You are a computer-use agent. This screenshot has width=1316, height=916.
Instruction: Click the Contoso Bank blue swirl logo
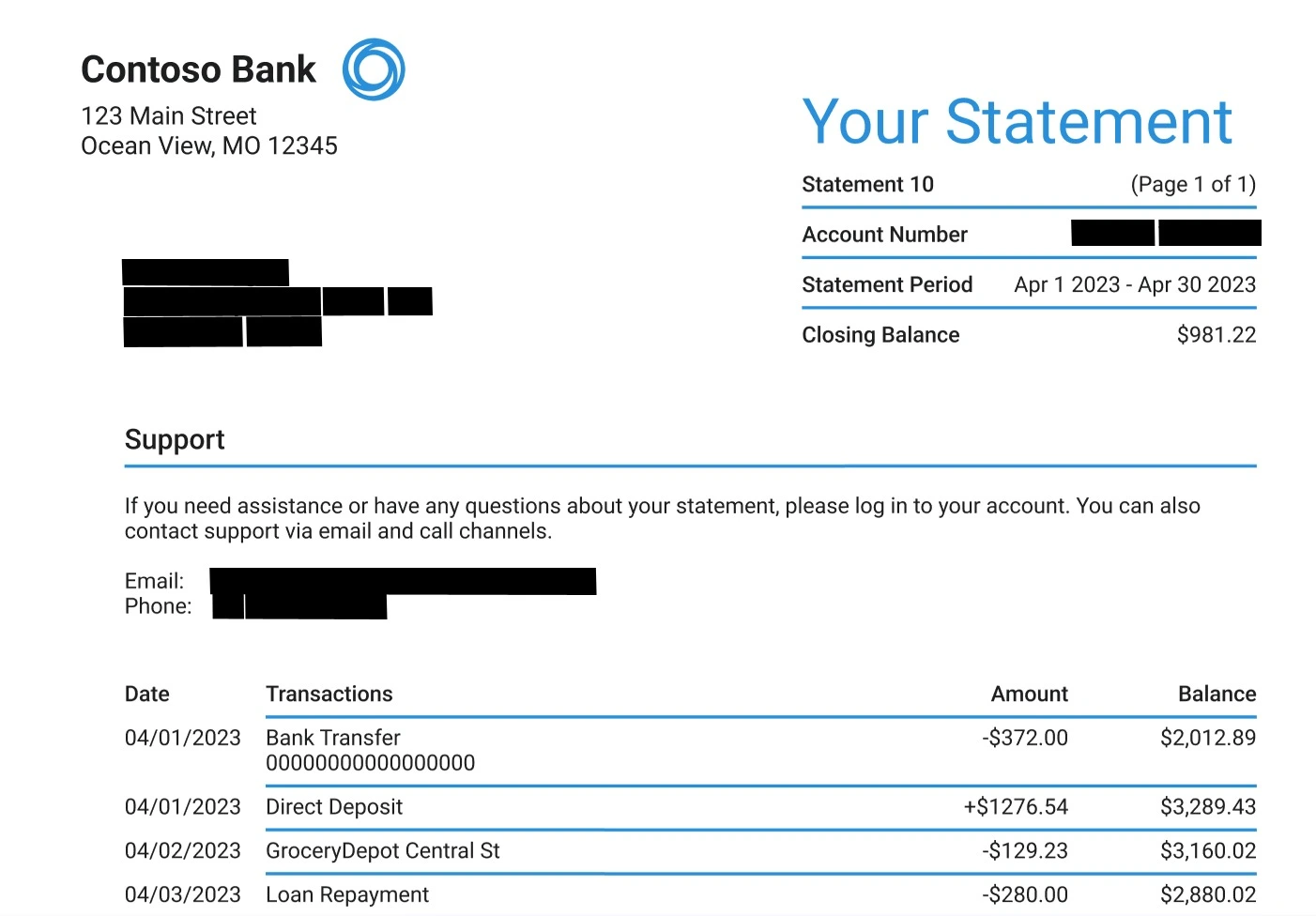(x=373, y=69)
